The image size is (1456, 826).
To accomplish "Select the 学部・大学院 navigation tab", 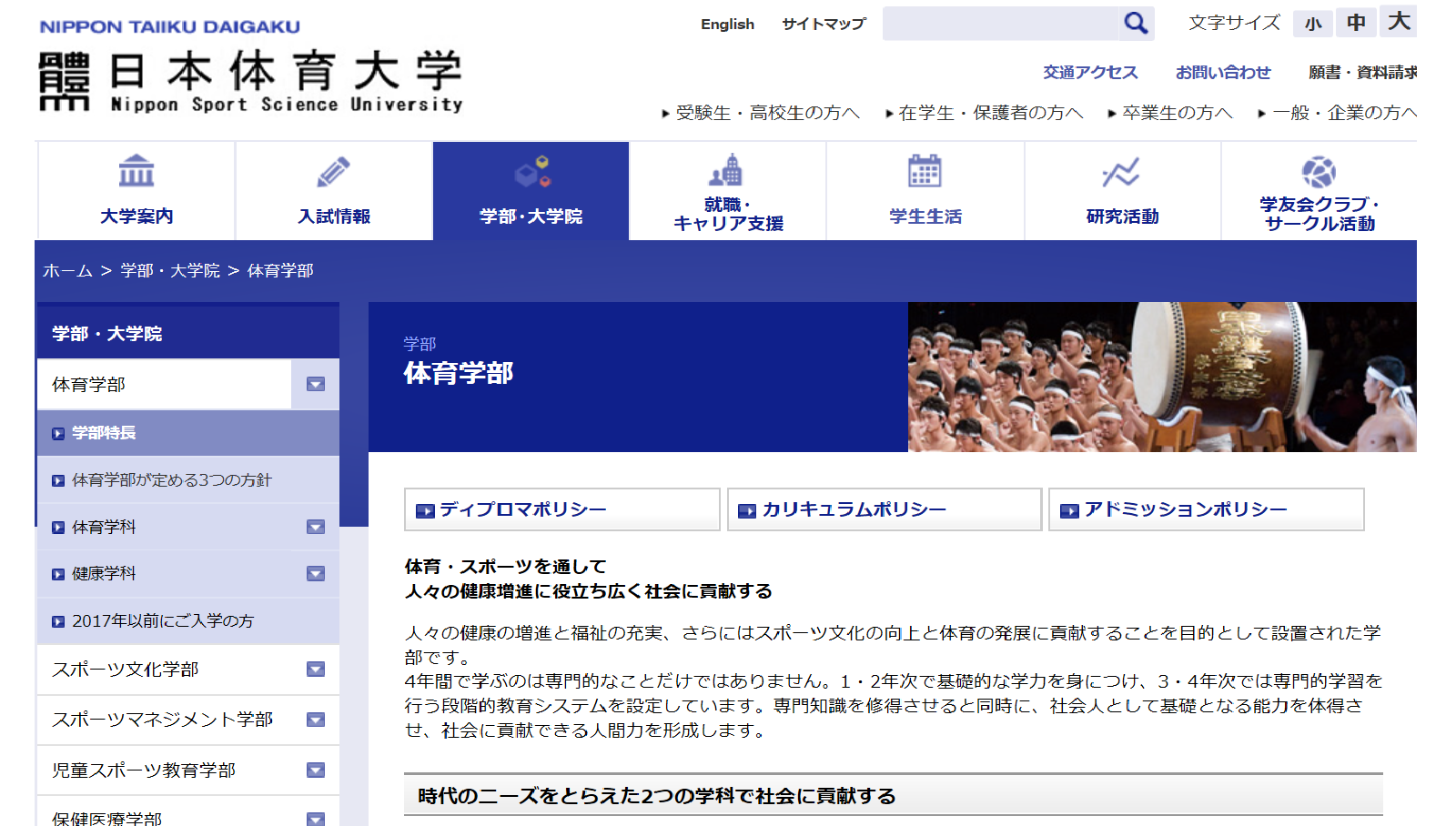I will 531,191.
